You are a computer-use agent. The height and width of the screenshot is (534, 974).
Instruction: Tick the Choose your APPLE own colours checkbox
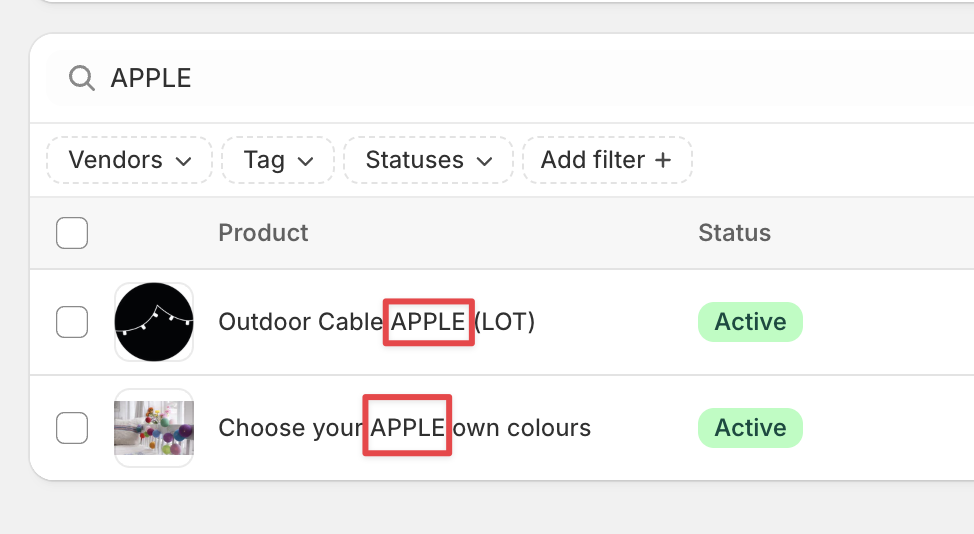[x=72, y=428]
